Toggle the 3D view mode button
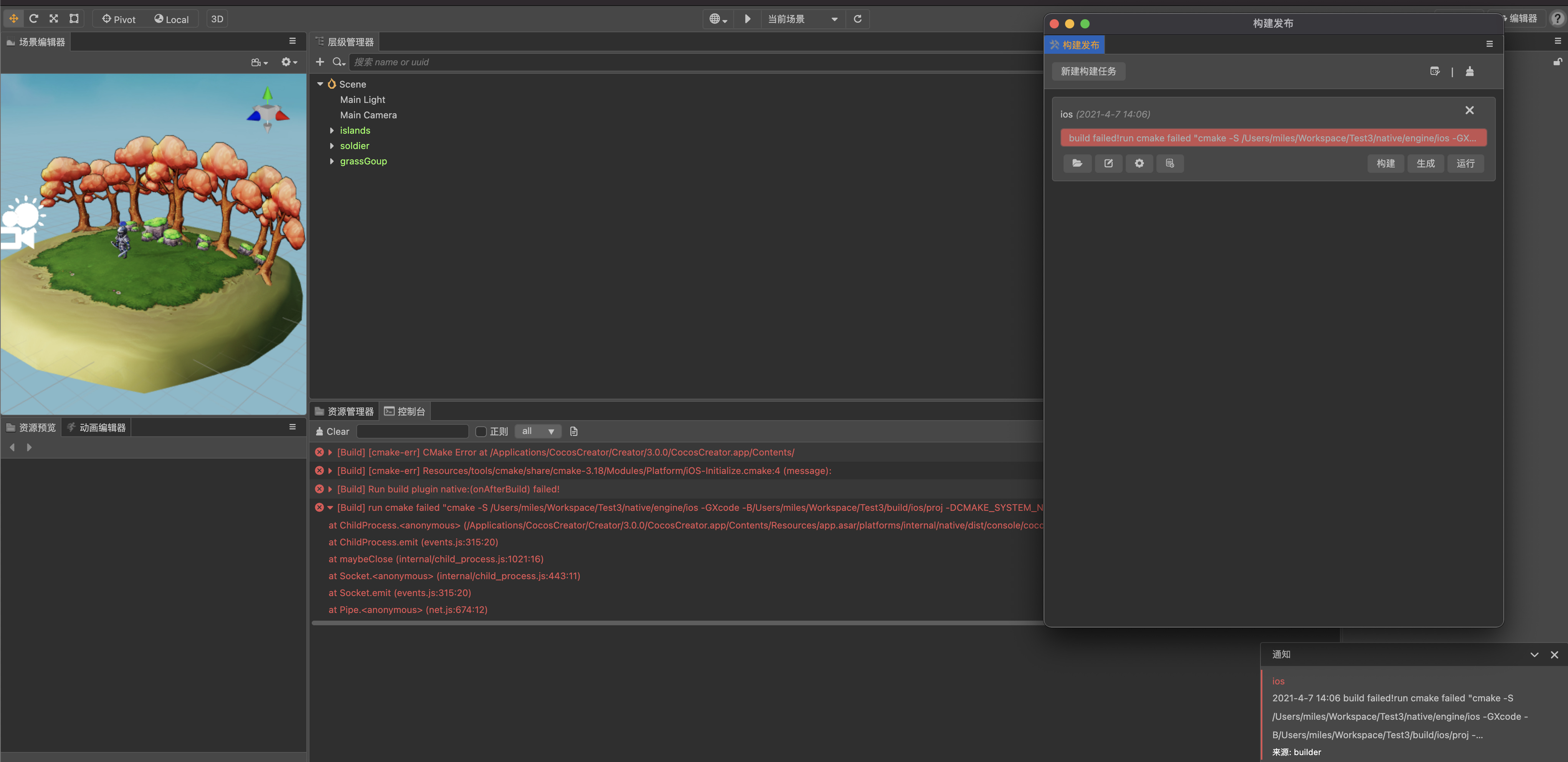Viewport: 1568px width, 762px height. pyautogui.click(x=217, y=19)
